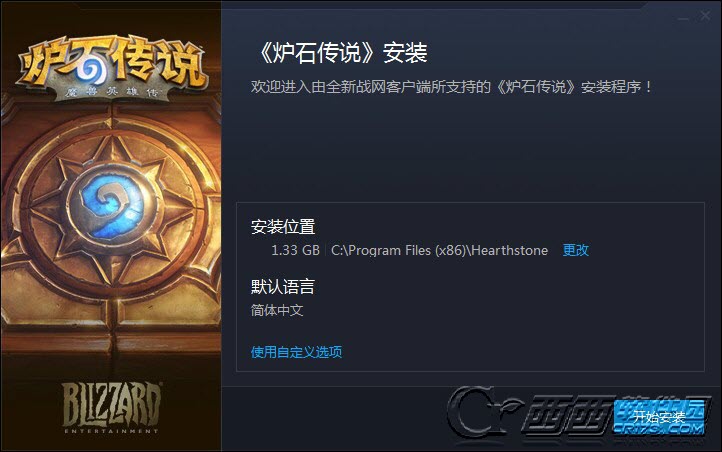Click the 炉石传说 Hearthstone title logo
The height and width of the screenshot is (452, 722).
[112, 64]
